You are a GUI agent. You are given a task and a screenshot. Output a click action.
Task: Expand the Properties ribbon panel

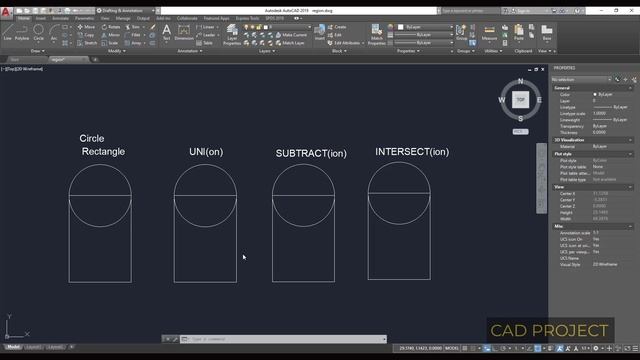coord(408,51)
